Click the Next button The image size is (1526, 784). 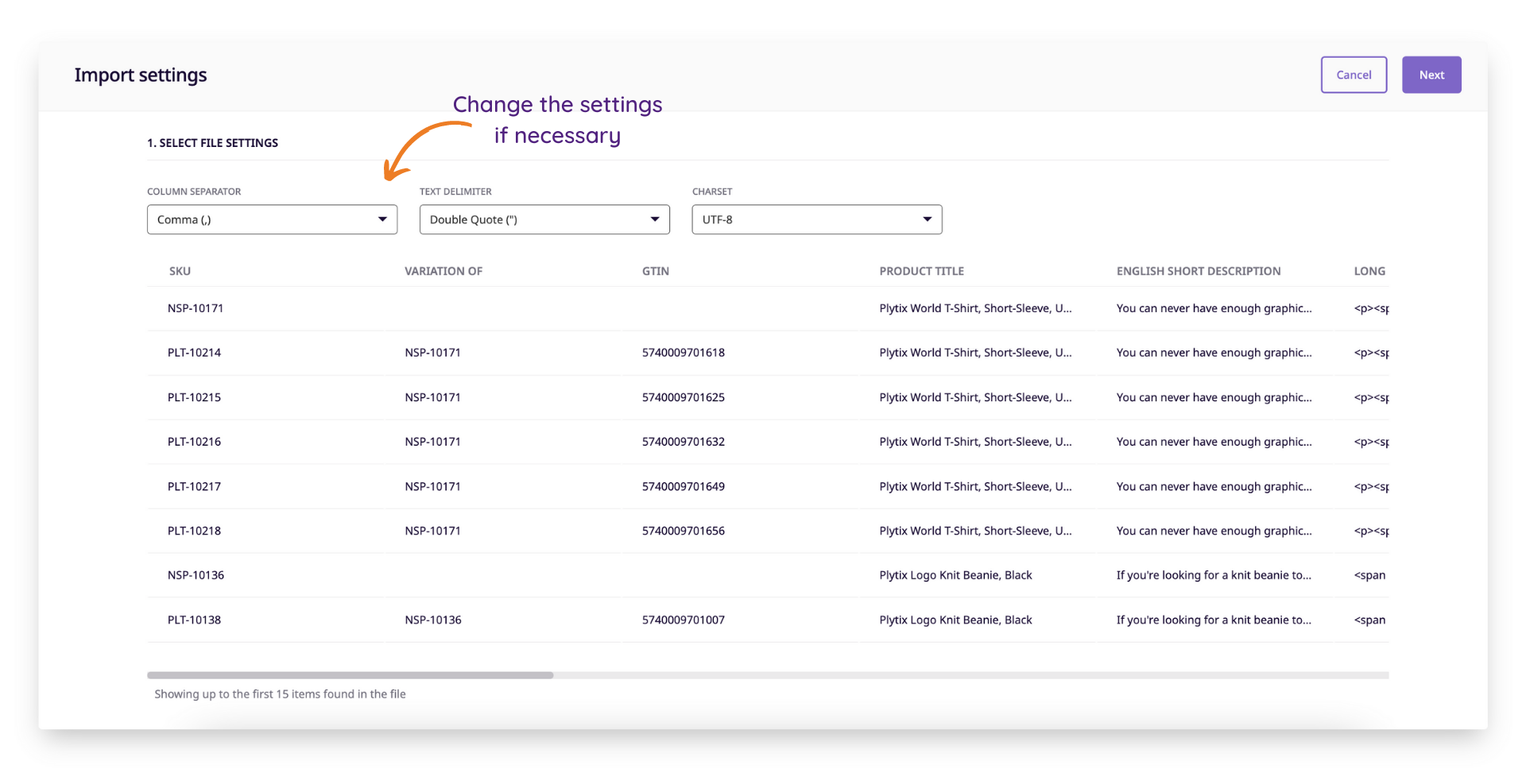[x=1431, y=75]
